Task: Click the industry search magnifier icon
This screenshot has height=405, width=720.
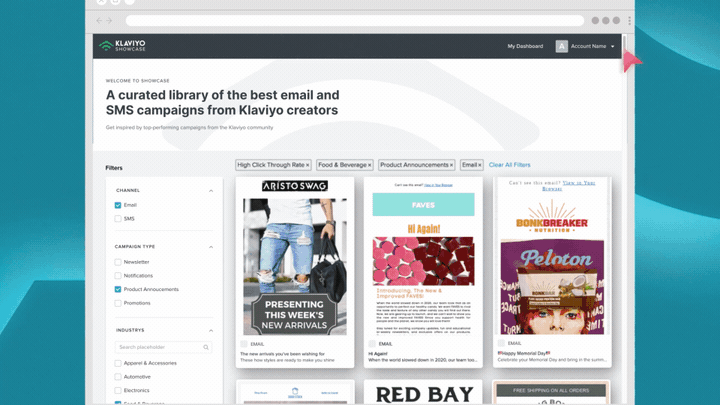Action: [206, 347]
